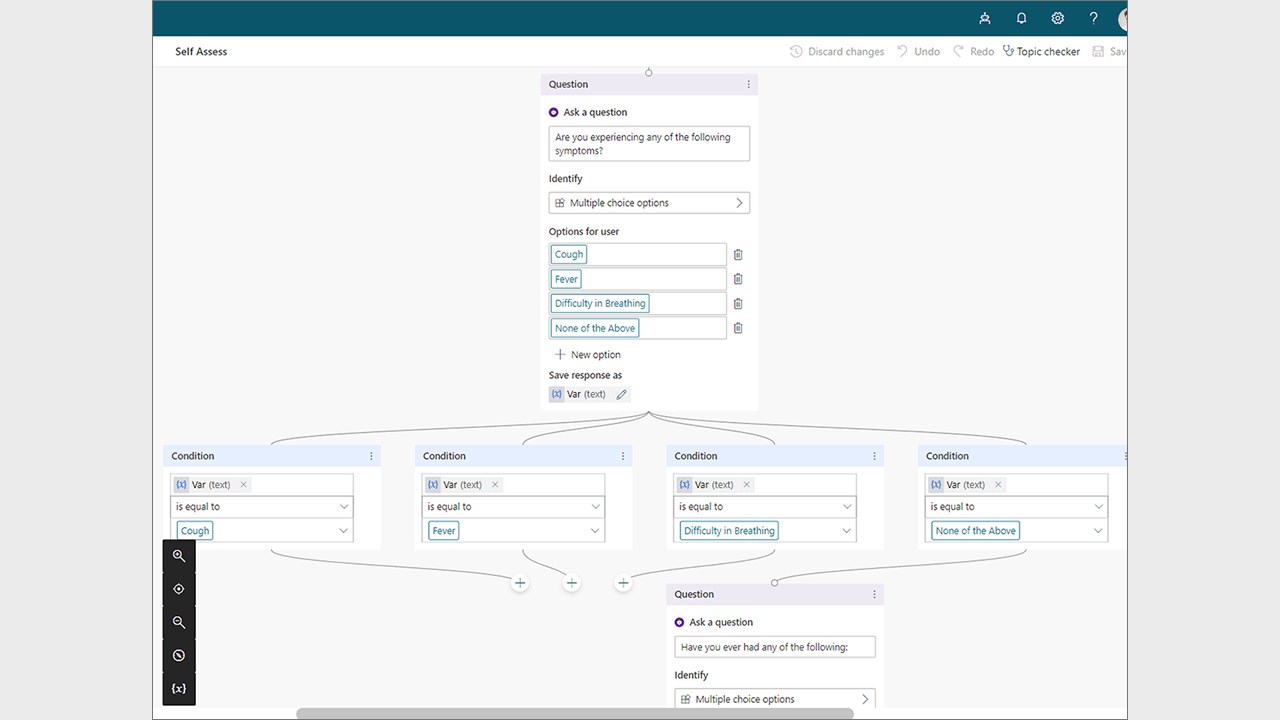Open the variables {x} panel
Viewport: 1280px width, 720px height.
179,689
